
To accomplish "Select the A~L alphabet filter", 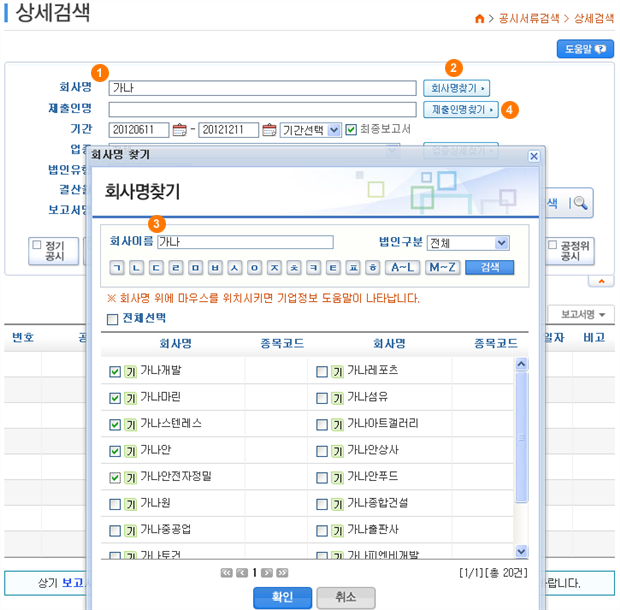I will pos(401,267).
